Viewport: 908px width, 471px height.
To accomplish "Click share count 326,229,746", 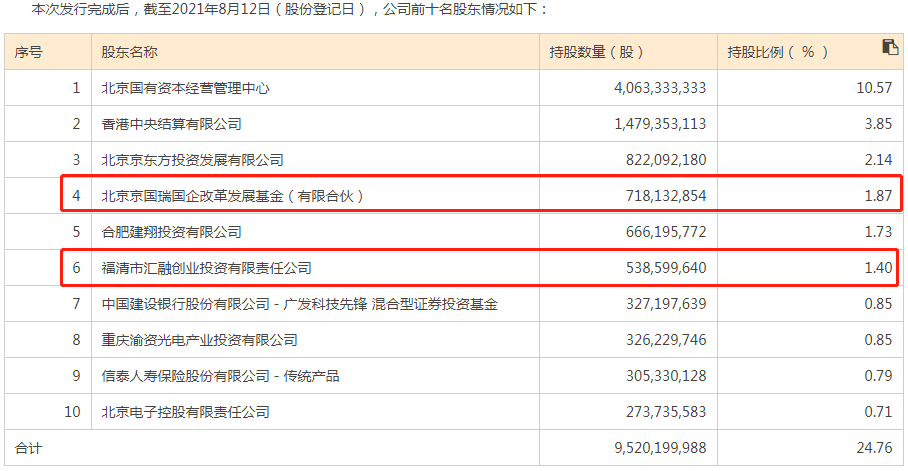I will (x=666, y=339).
